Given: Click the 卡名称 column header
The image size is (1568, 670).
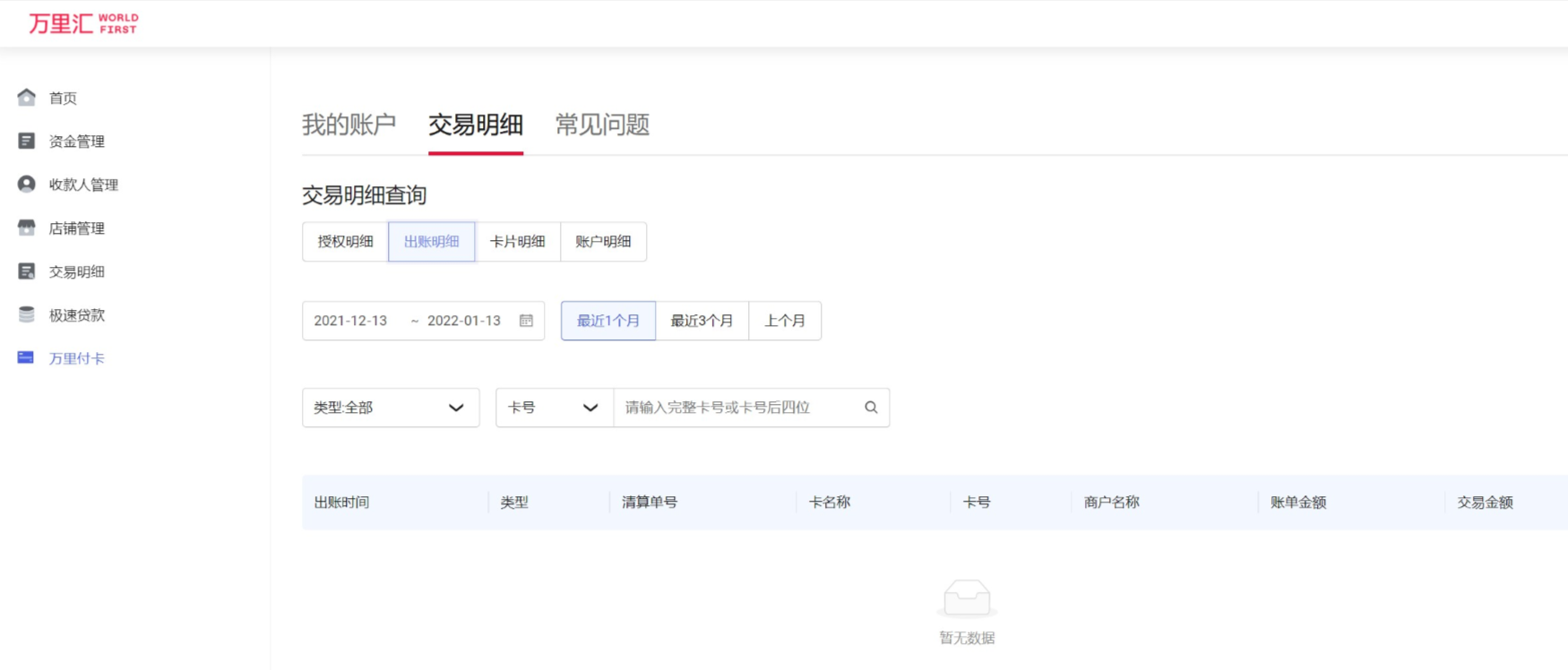Looking at the screenshot, I should click(x=830, y=502).
